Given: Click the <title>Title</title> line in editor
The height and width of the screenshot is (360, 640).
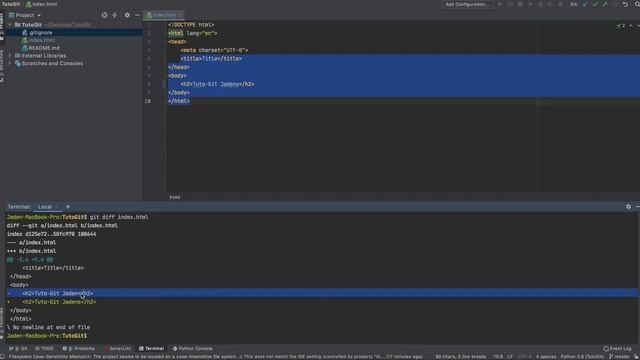Looking at the screenshot, I should pyautogui.click(x=211, y=59).
